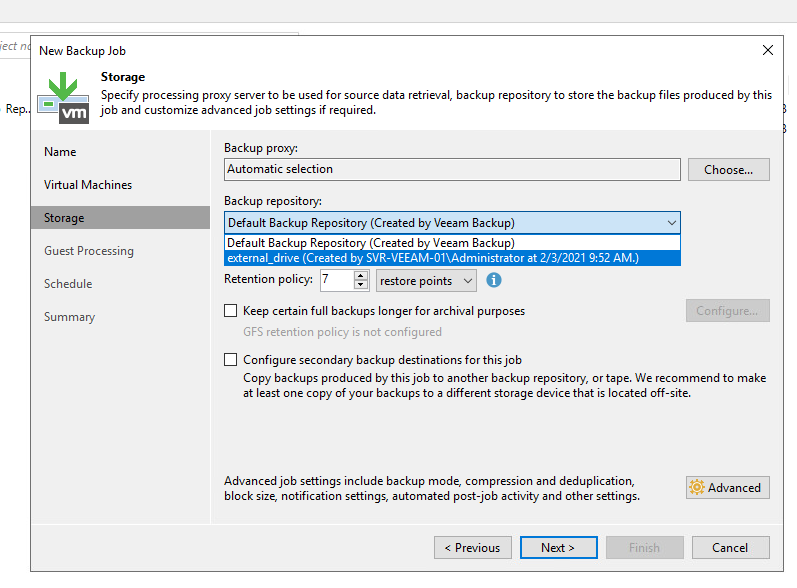
Task: Go to the Virtual Machines wizard step
Action: [88, 185]
